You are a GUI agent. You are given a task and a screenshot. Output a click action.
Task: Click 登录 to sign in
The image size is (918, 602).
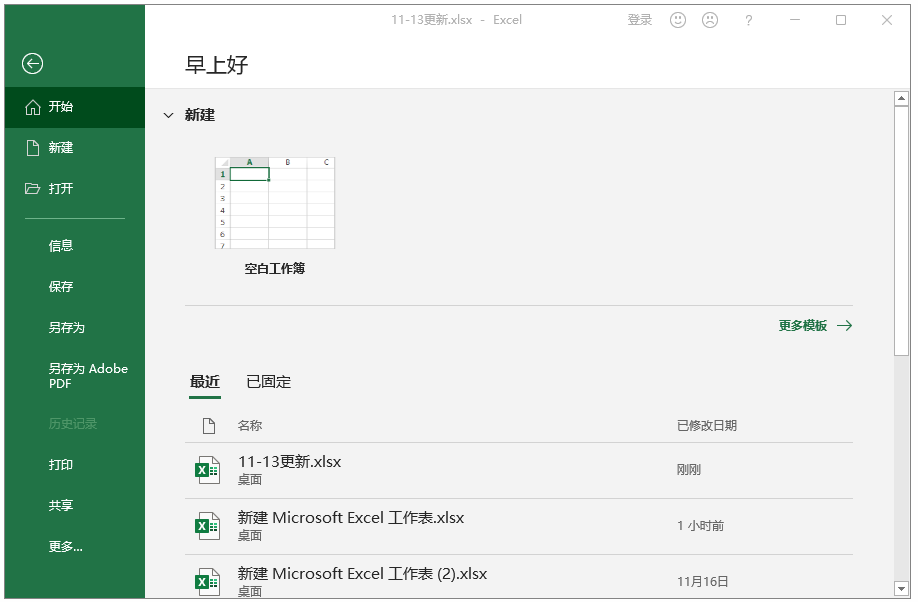(x=639, y=20)
